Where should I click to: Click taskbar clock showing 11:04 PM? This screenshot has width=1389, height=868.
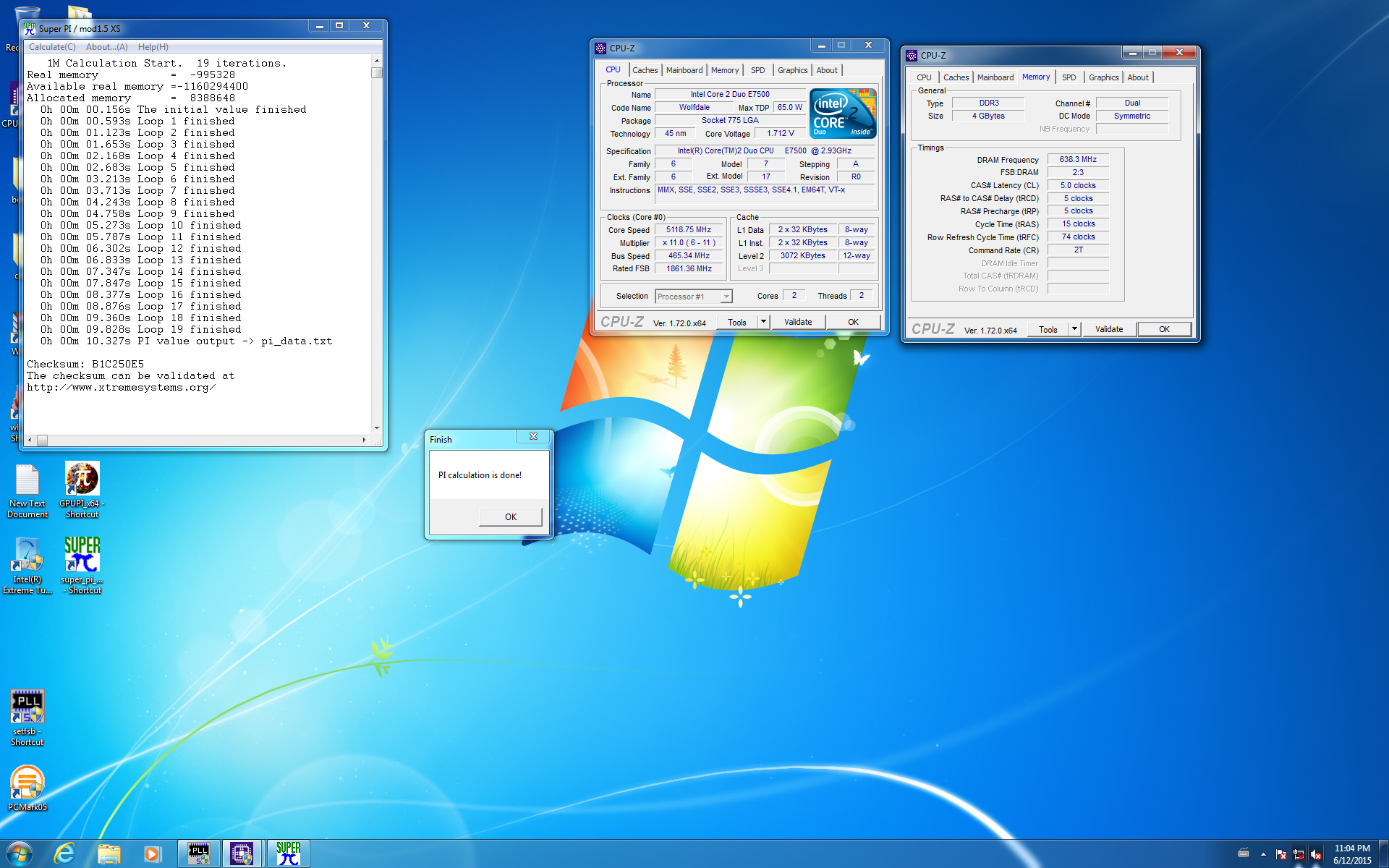[1352, 854]
